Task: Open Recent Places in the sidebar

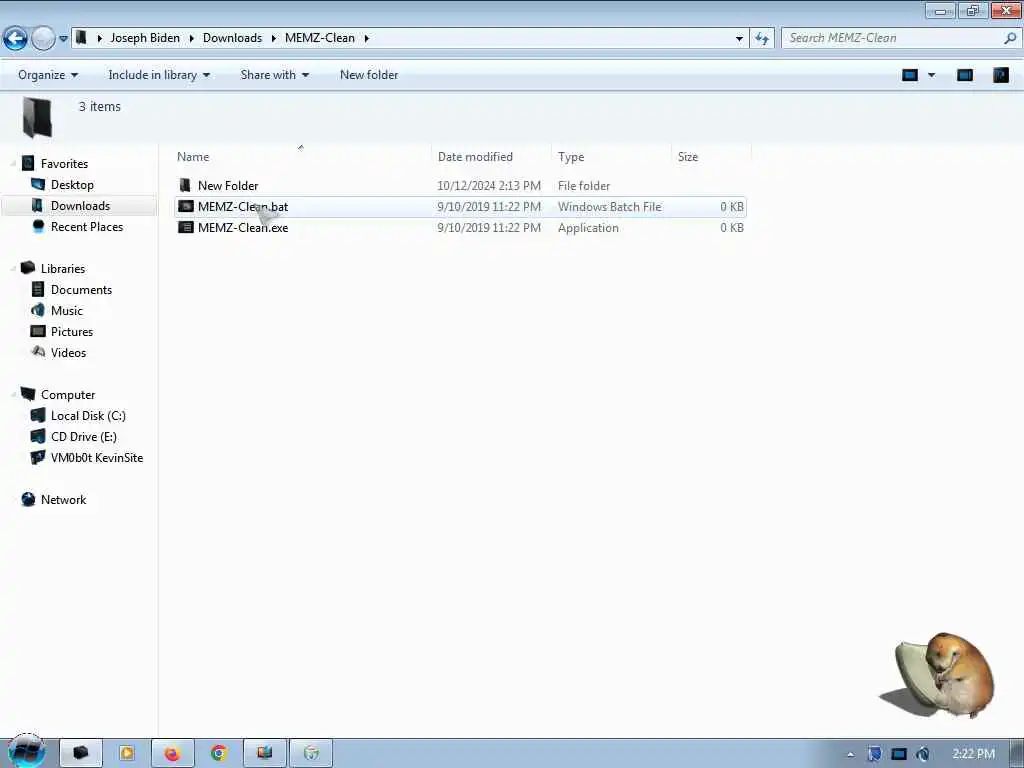Action: click(87, 227)
